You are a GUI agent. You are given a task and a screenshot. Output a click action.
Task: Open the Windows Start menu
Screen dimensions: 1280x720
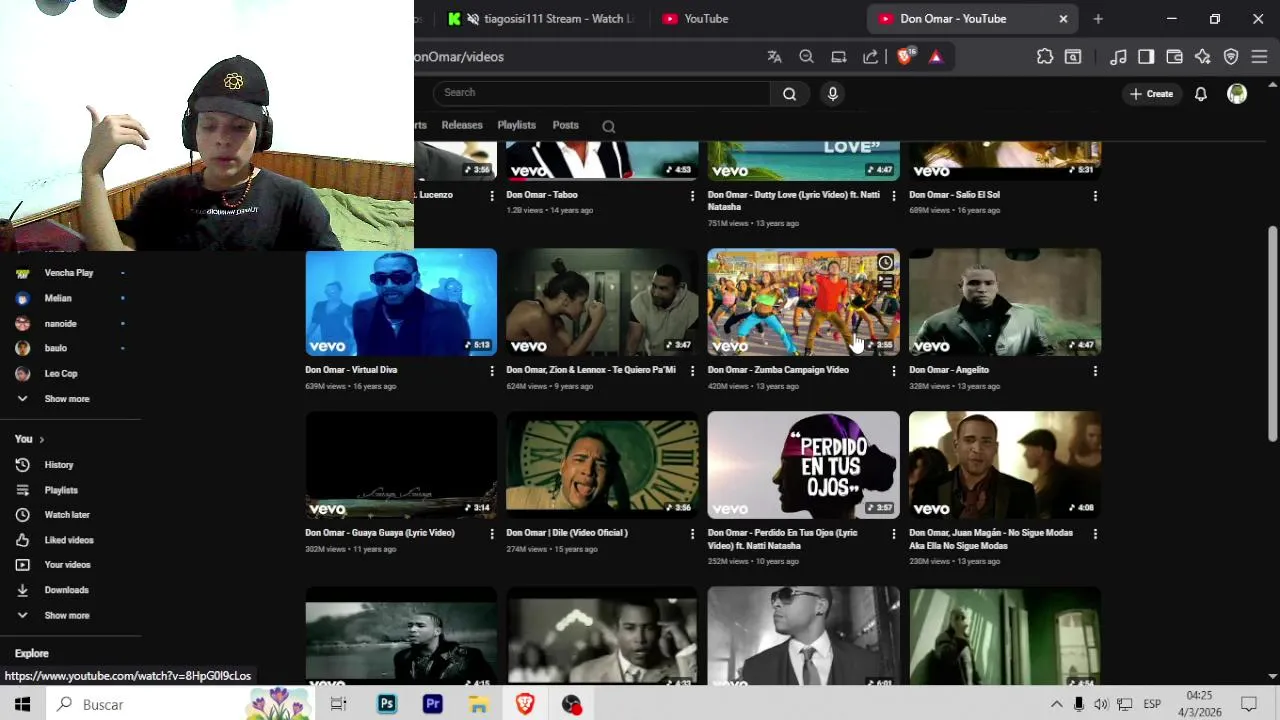pos(22,704)
